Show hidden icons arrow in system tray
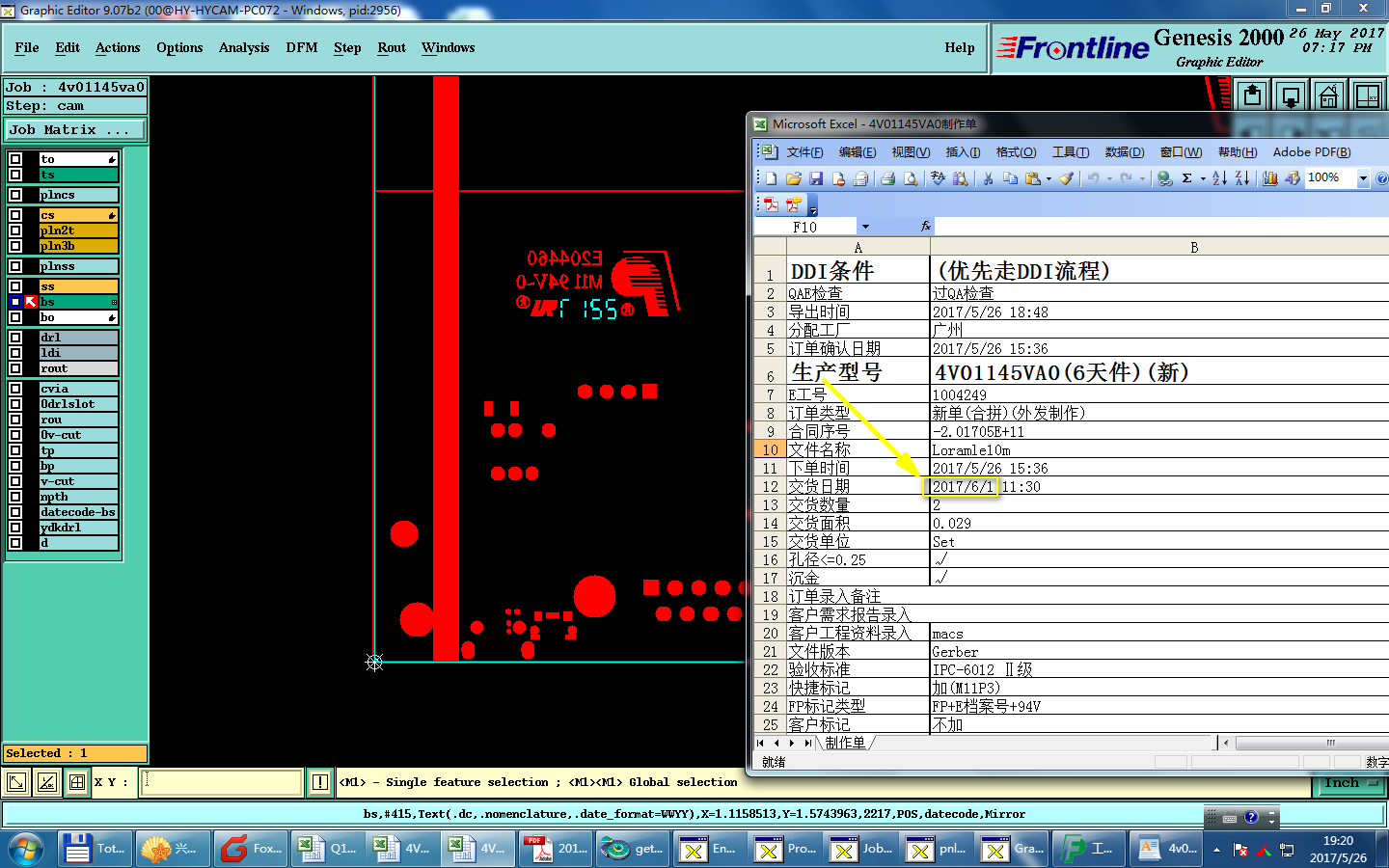The height and width of the screenshot is (868, 1389). coord(1216,850)
